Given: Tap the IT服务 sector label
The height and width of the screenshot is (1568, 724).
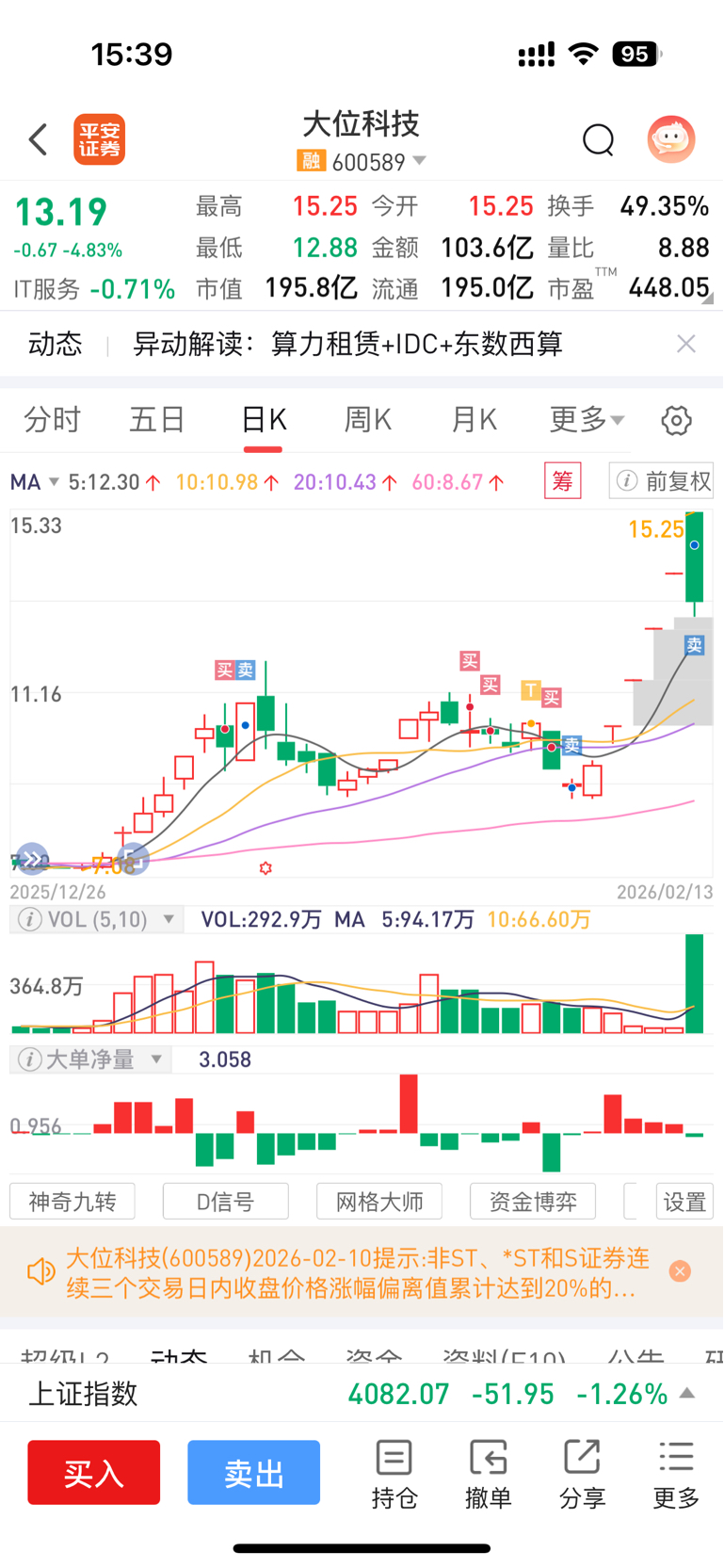Looking at the screenshot, I should [47, 289].
